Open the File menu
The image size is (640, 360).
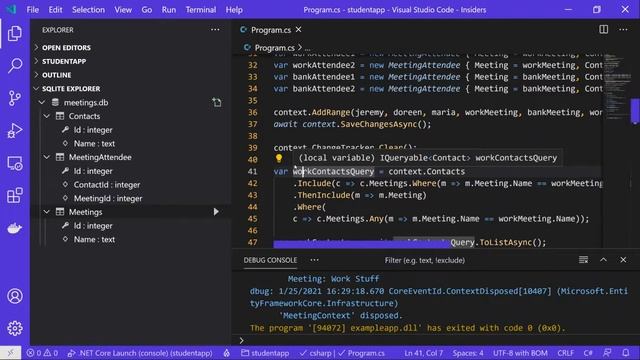32,9
